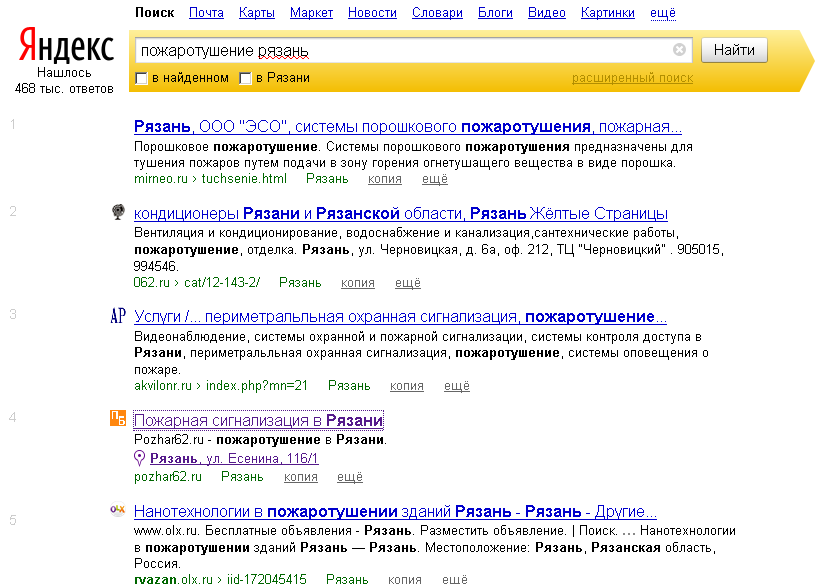Viewport: 818px width, 584px height.
Task: Clear the search query using the X icon
Action: pos(680,49)
